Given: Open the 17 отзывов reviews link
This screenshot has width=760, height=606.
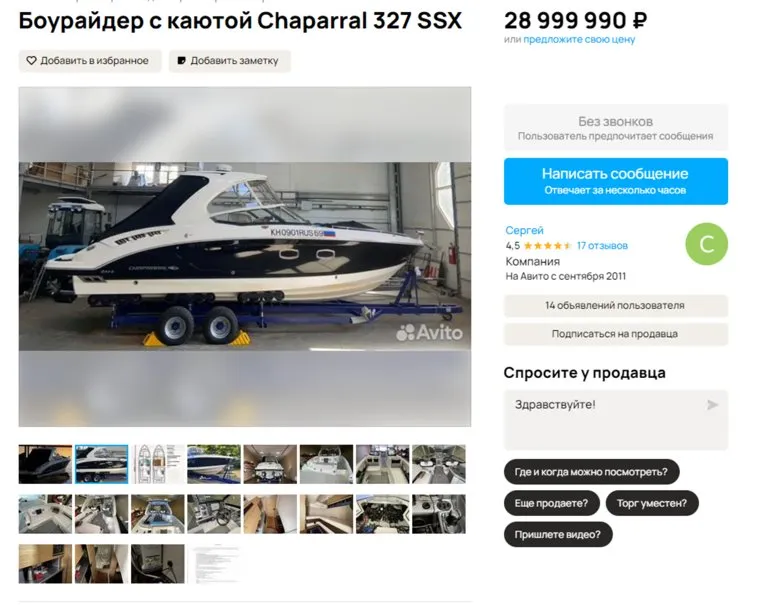Looking at the screenshot, I should [602, 246].
